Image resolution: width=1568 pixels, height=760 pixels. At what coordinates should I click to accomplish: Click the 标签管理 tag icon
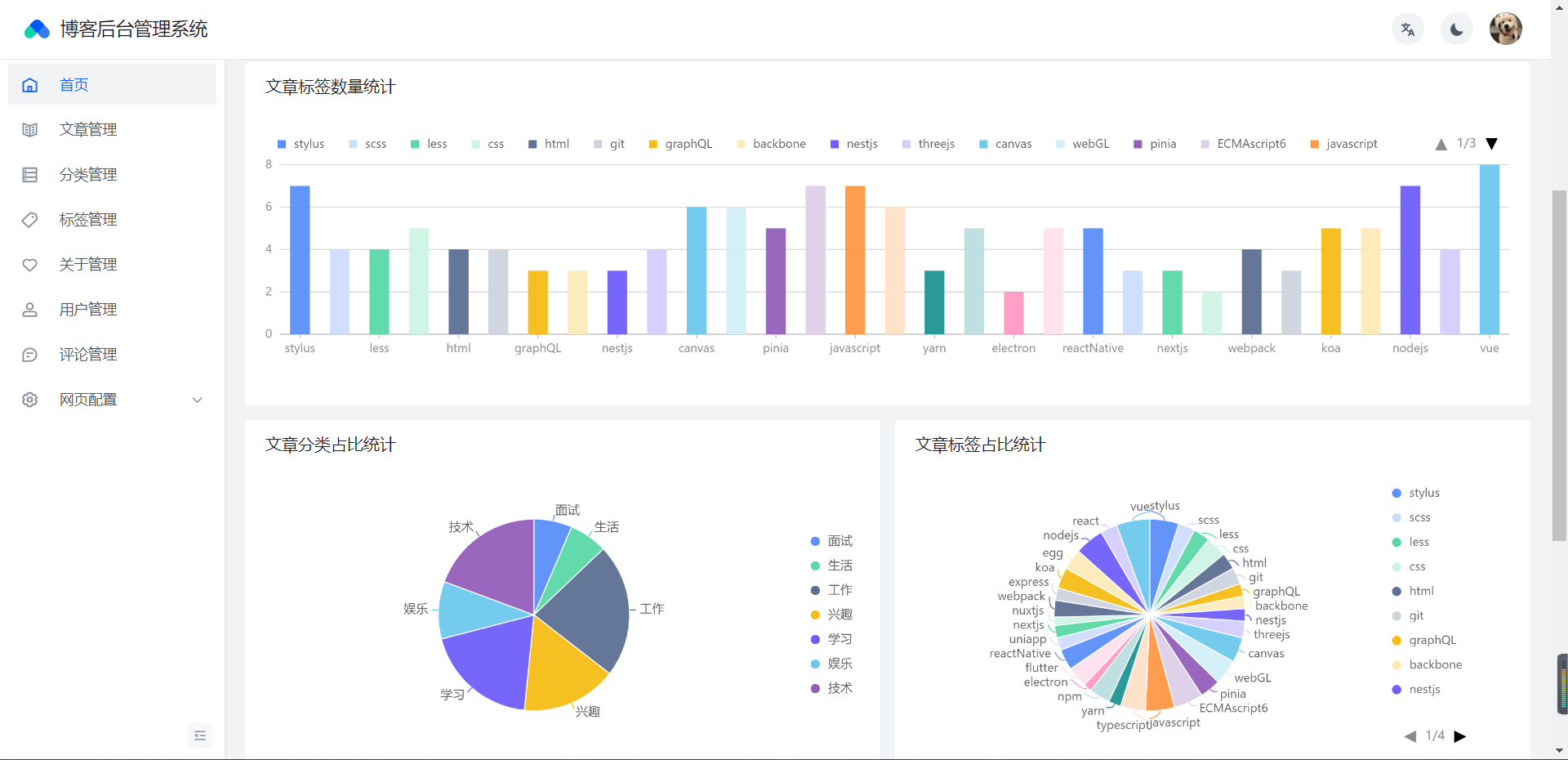(30, 220)
